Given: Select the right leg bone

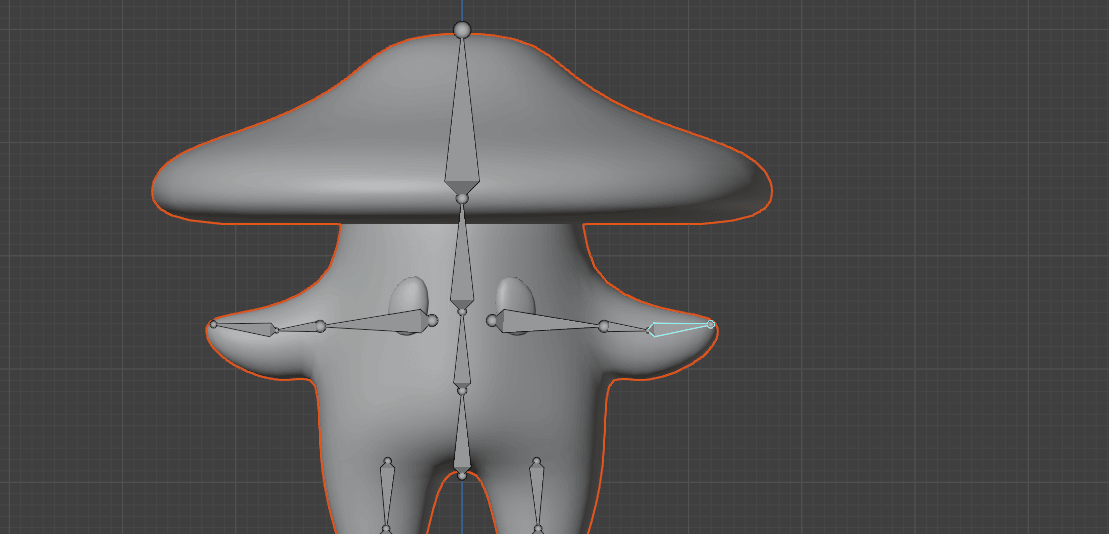Looking at the screenshot, I should click(537, 495).
